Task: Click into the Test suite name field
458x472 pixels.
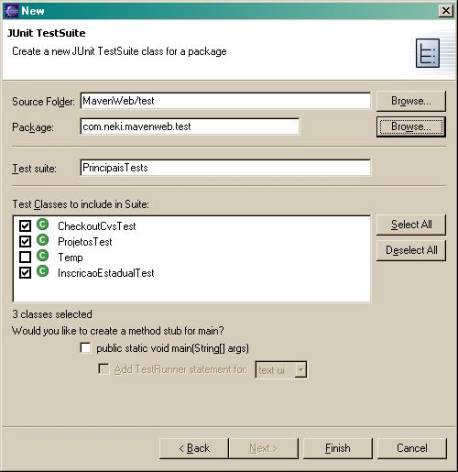Action: pos(225,168)
